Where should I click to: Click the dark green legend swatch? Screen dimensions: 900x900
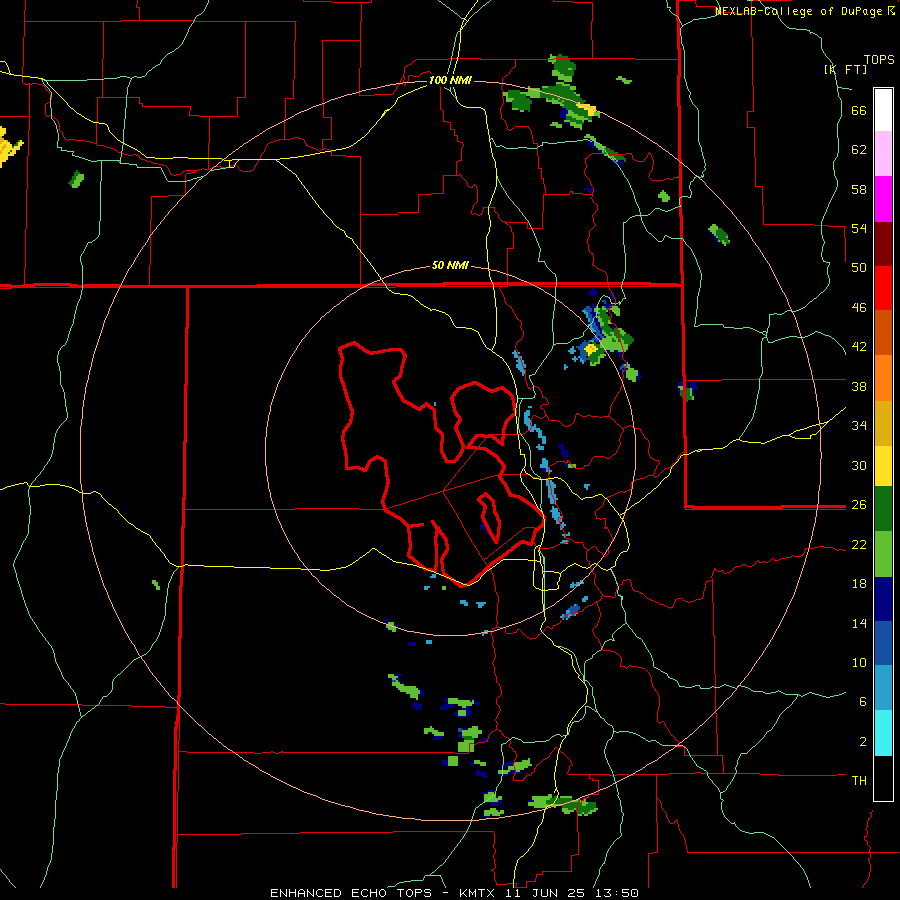coord(883,509)
